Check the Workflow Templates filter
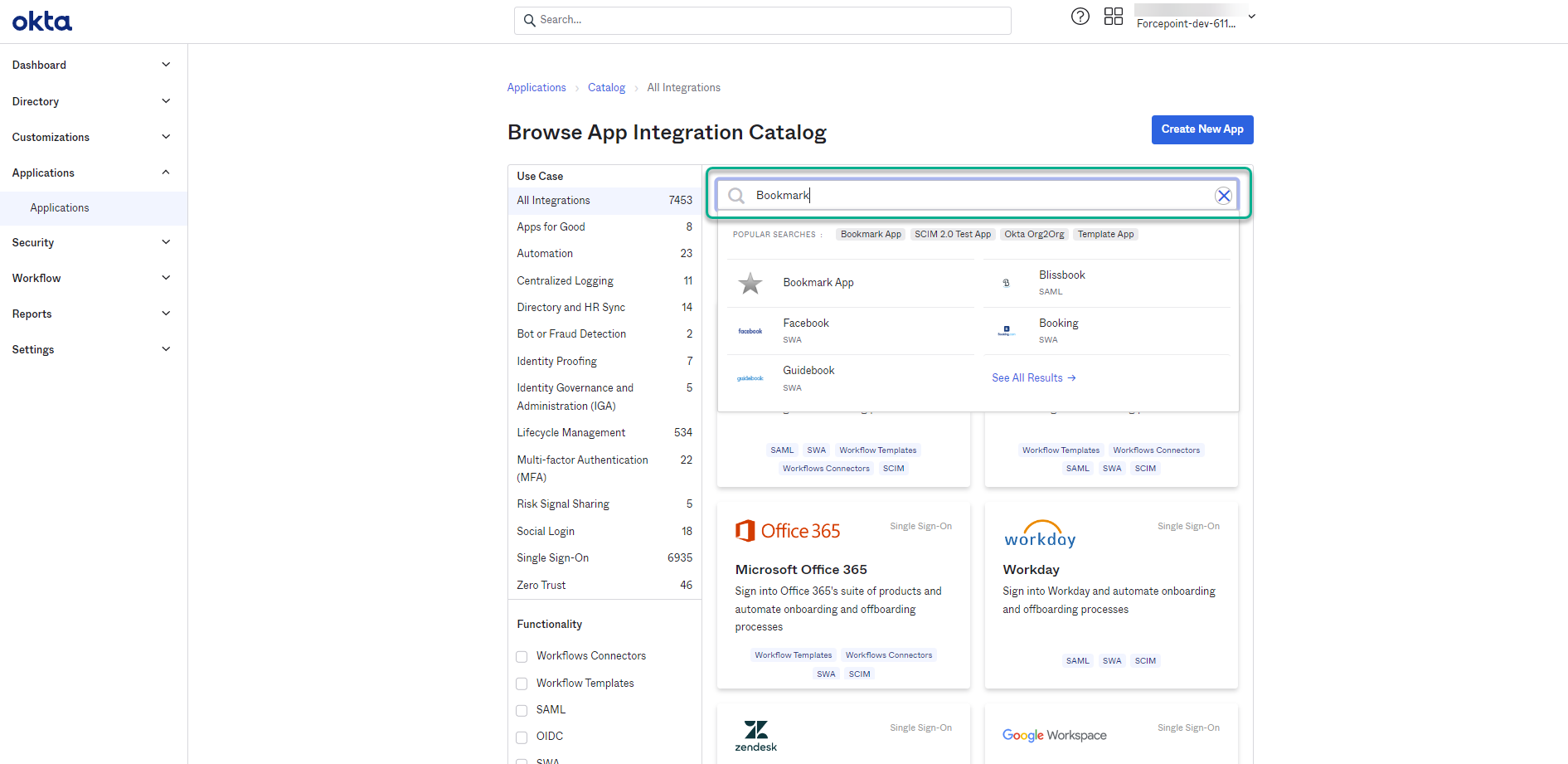Viewport: 1568px width, 764px height. (x=522, y=683)
